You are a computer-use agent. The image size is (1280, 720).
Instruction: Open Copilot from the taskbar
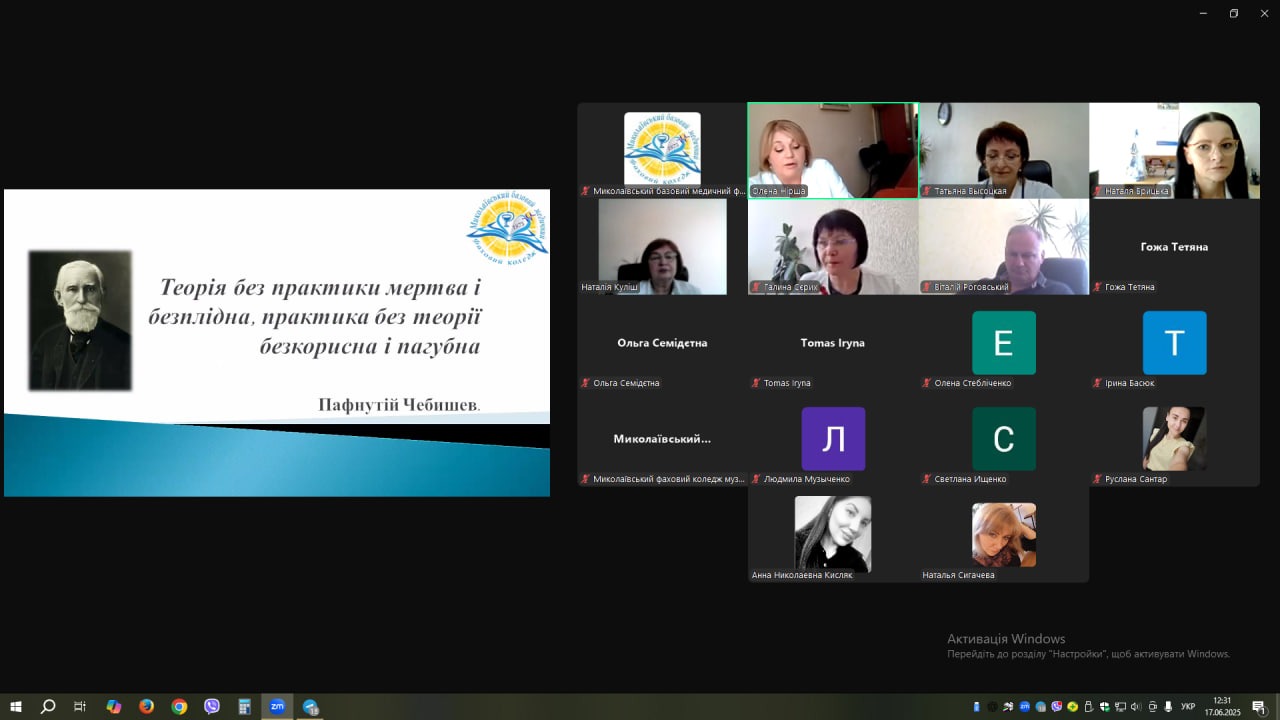coord(113,706)
